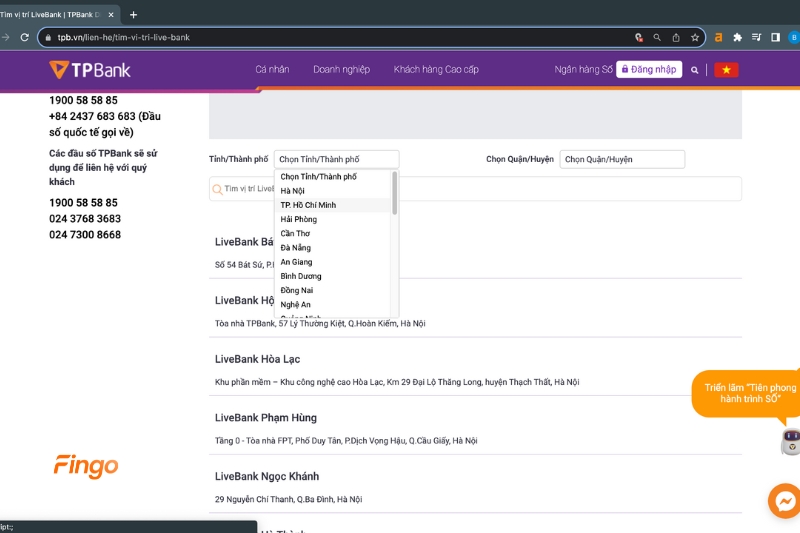The width and height of the screenshot is (800, 533).
Task: Click the share page icon
Action: click(676, 37)
